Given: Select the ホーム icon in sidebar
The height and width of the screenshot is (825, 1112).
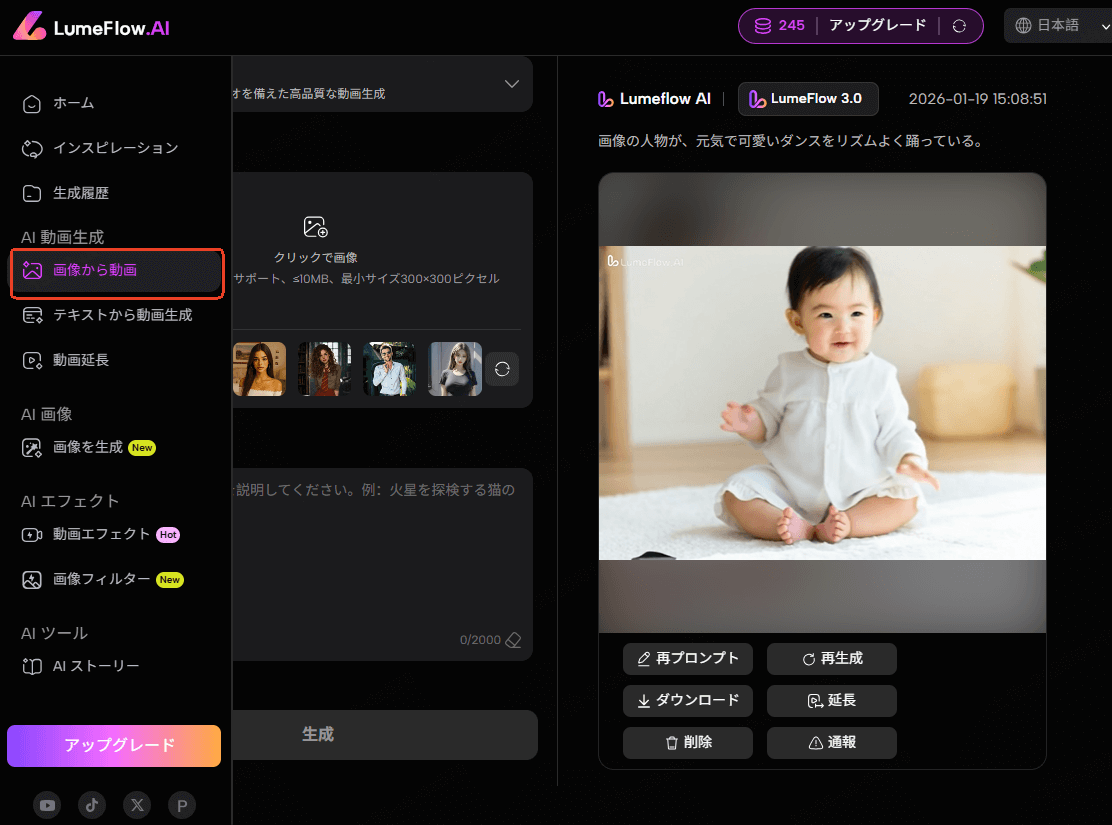Looking at the screenshot, I should (x=31, y=101).
